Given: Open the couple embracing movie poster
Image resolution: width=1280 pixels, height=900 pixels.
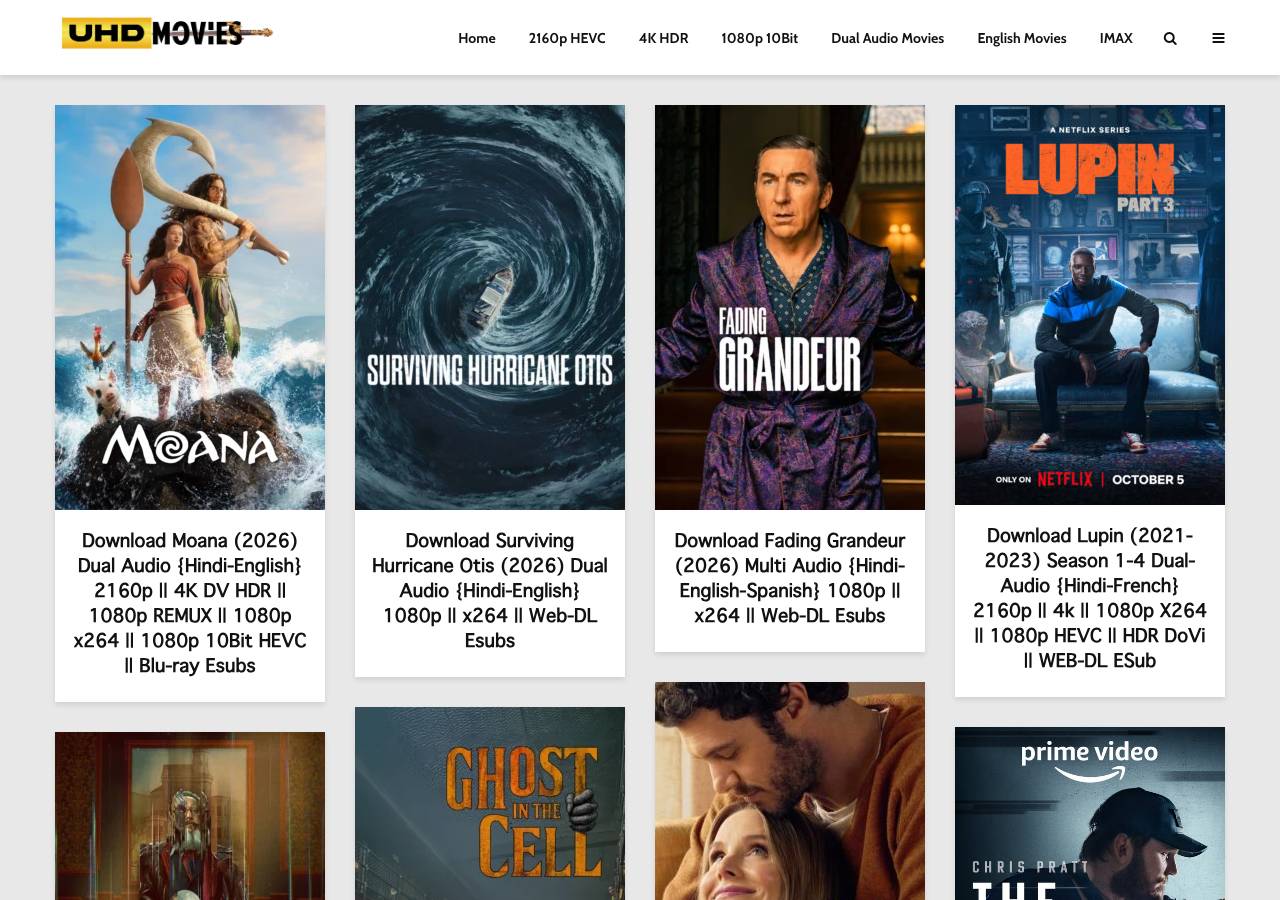Looking at the screenshot, I should coord(790,791).
